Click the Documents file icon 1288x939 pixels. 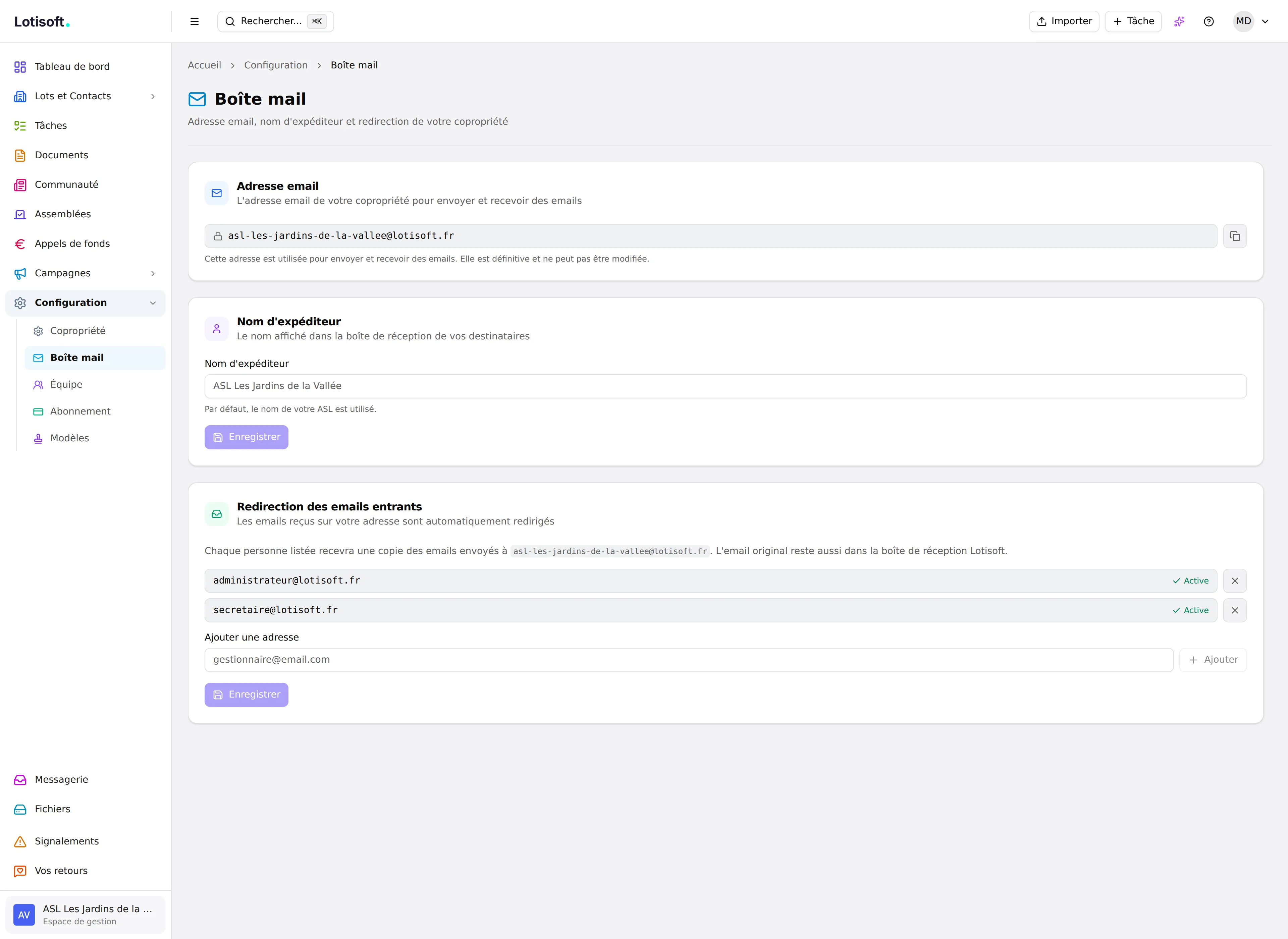(x=20, y=155)
